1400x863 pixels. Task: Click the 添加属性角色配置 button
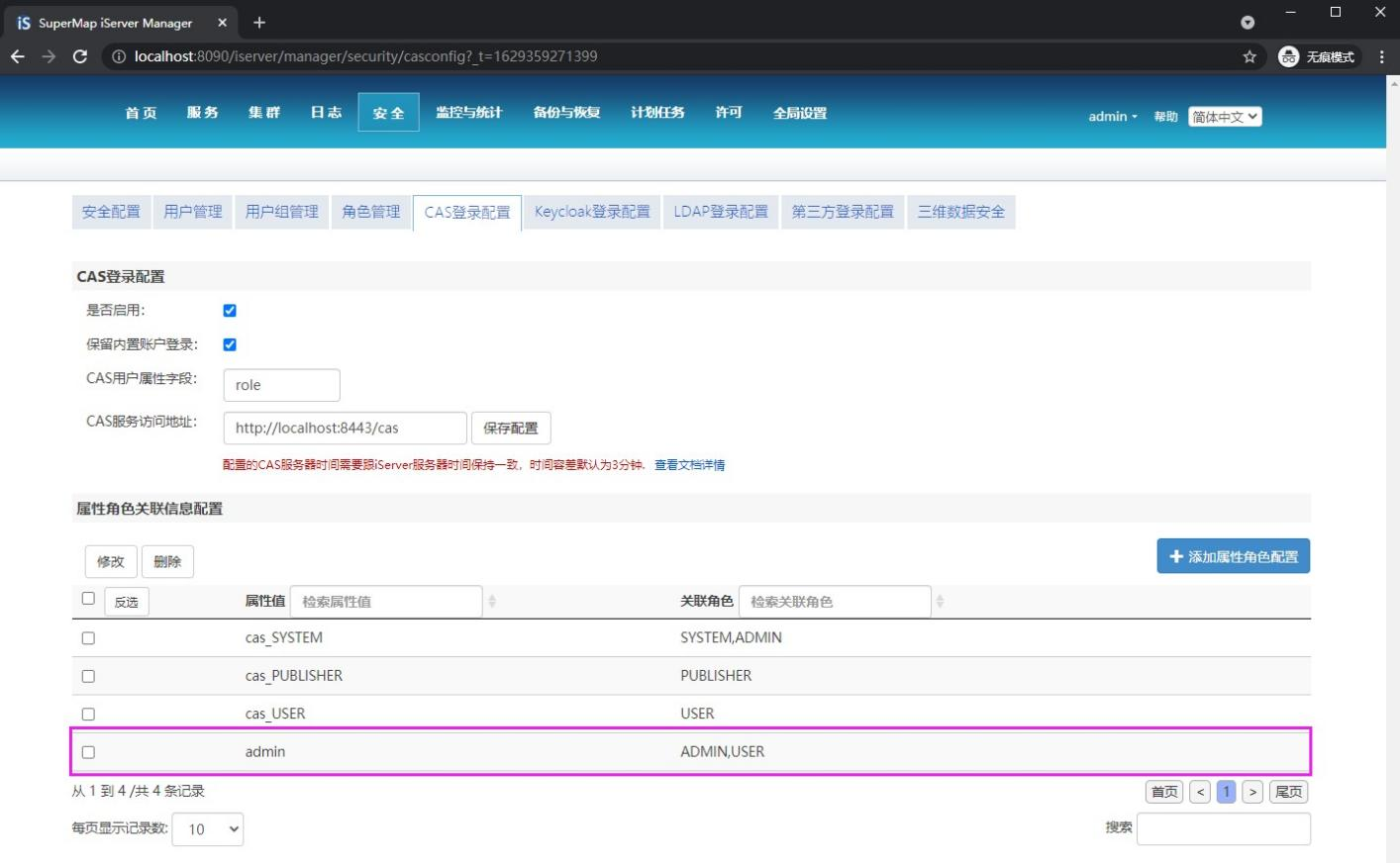[1234, 556]
